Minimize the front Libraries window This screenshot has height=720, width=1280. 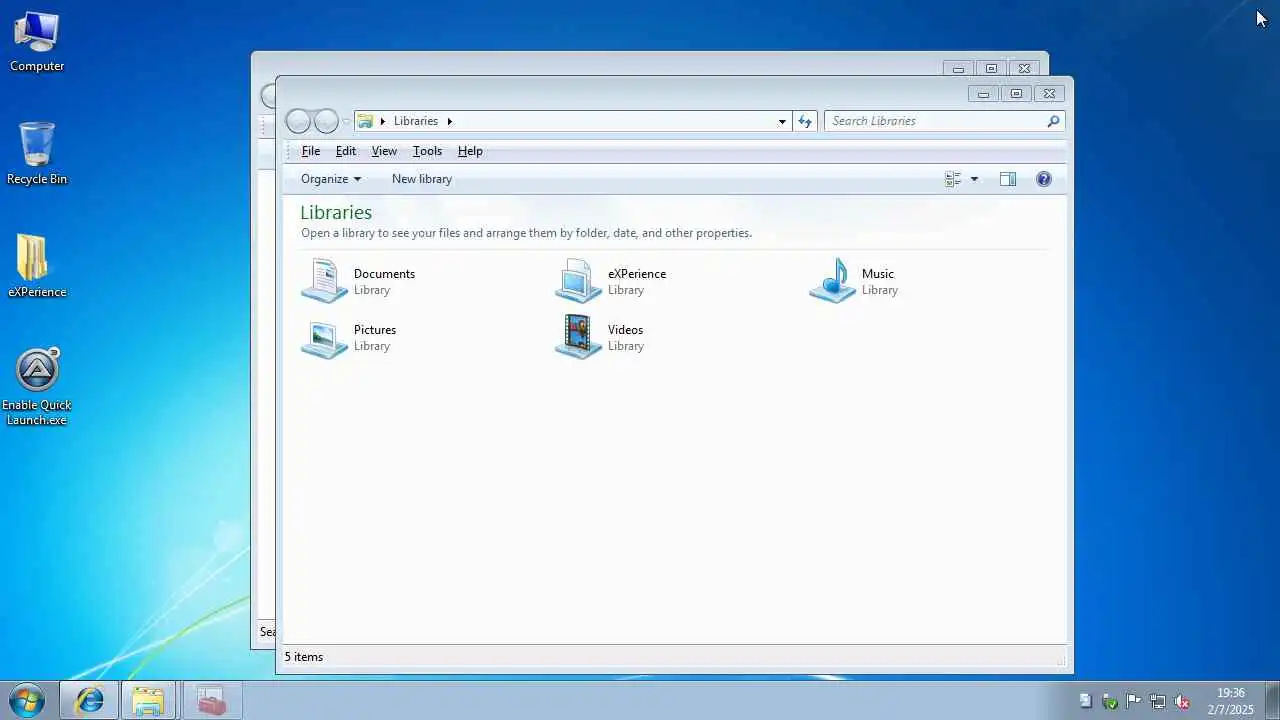(983, 94)
